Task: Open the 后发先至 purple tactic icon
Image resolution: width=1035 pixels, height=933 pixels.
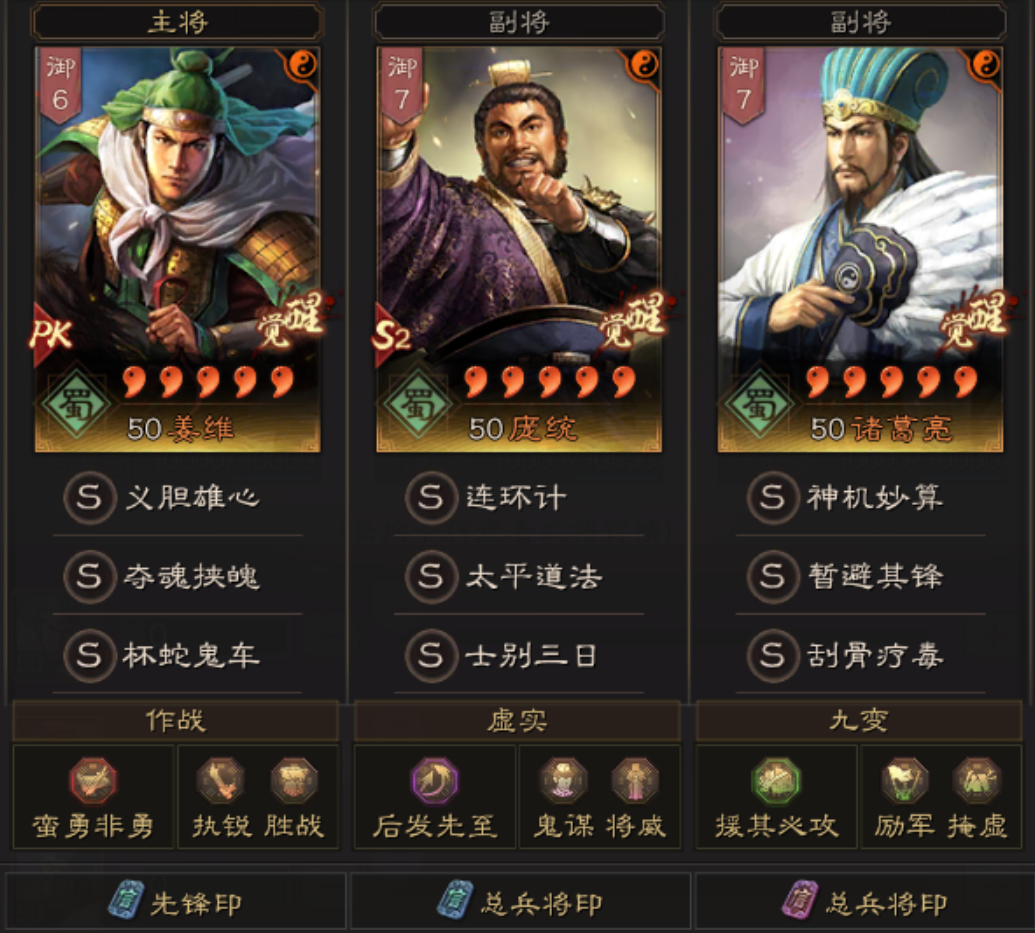Action: click(x=434, y=780)
